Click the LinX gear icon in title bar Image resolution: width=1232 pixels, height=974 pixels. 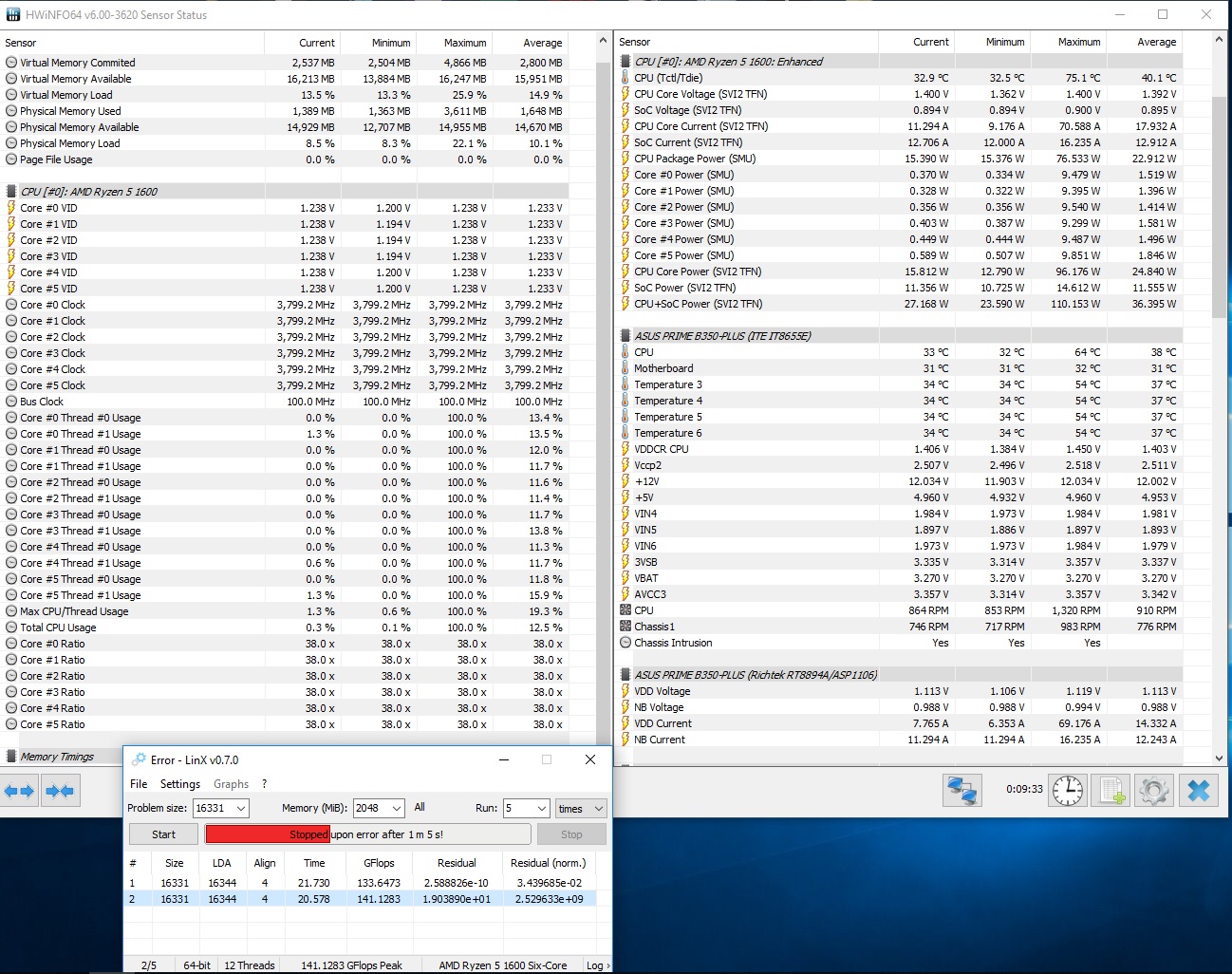(x=139, y=759)
